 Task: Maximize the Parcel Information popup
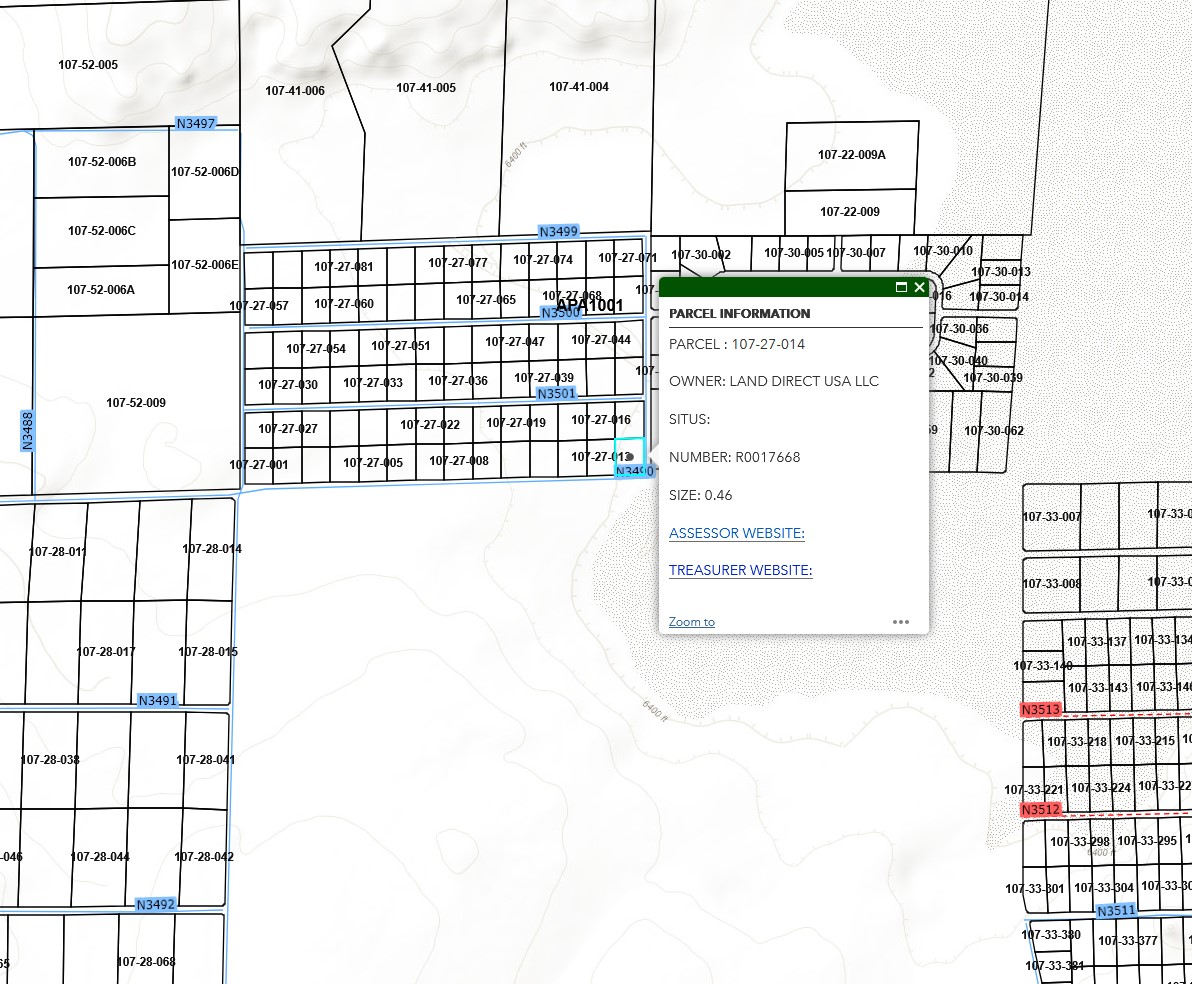(901, 287)
